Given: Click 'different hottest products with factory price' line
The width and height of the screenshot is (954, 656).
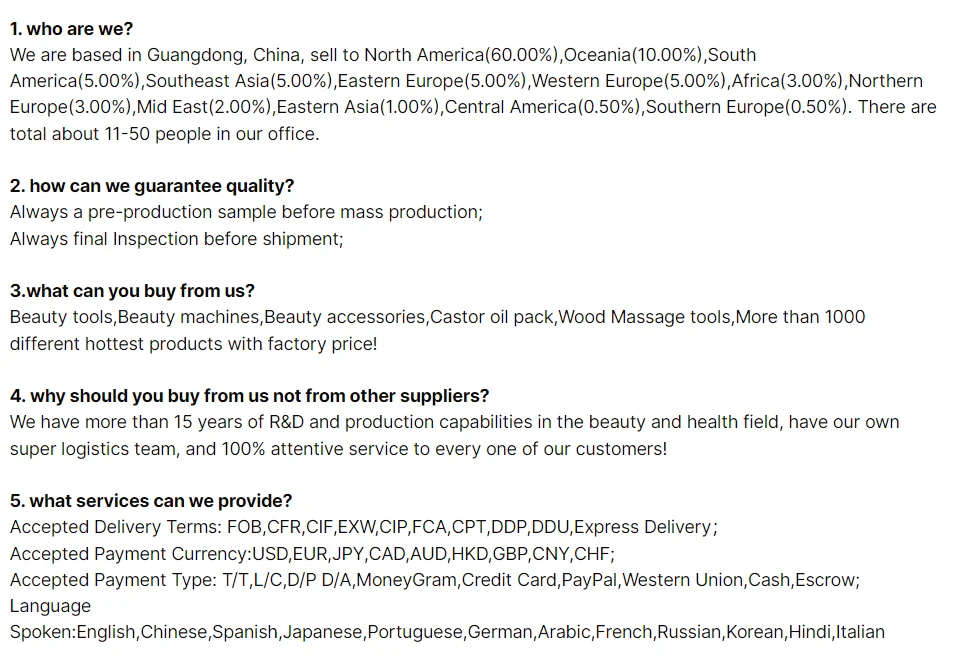Looking at the screenshot, I should click(193, 344).
